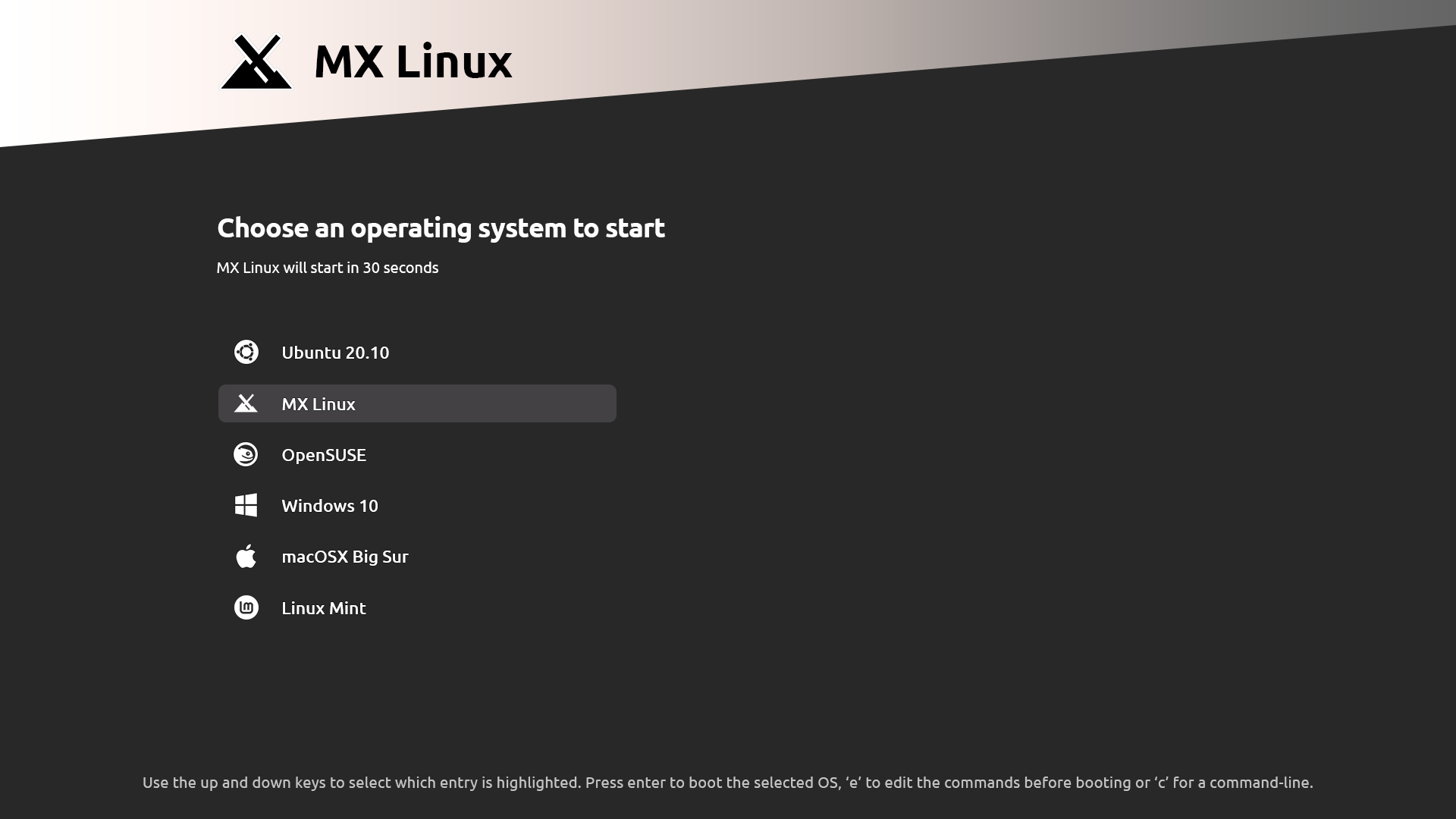This screenshot has height=819, width=1456.
Task: Choose the Linux Mint entry
Action: [417, 607]
